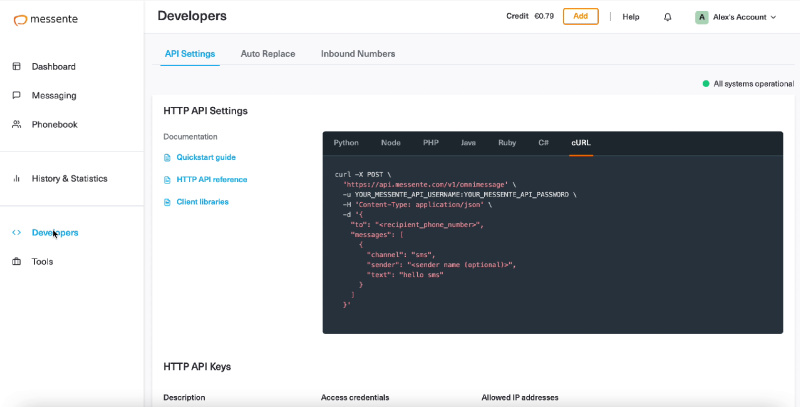Switch to the API Settings tab
The image size is (800, 407).
click(190, 54)
